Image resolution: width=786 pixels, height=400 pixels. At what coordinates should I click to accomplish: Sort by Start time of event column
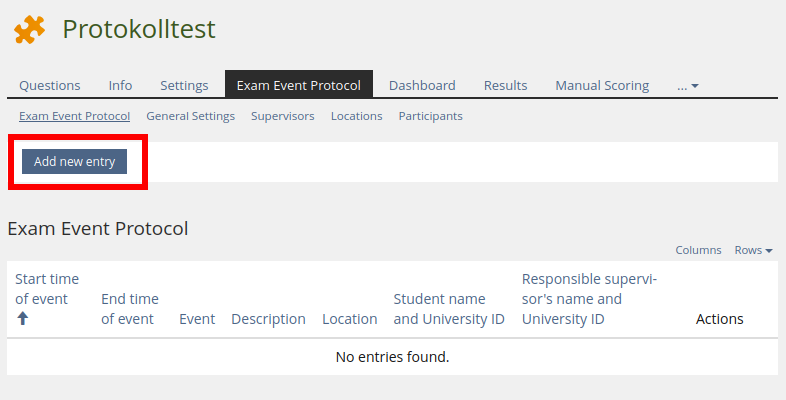pos(46,288)
